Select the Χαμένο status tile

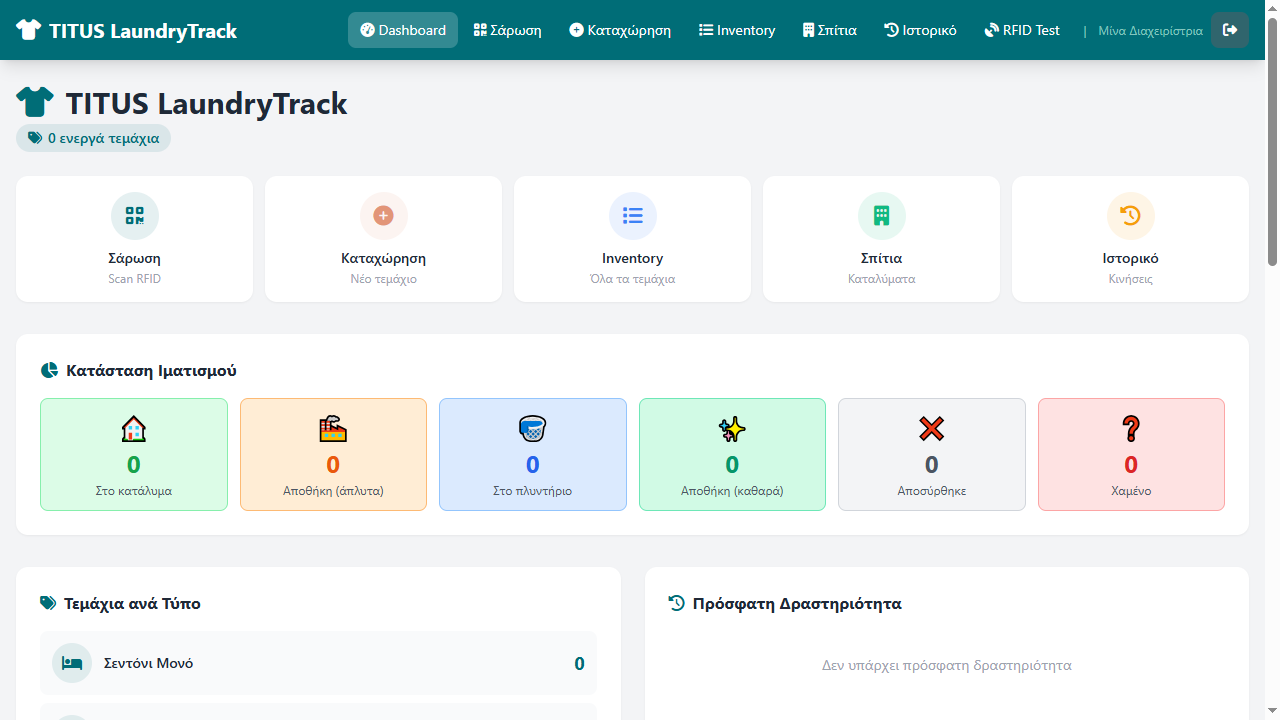pos(1131,455)
